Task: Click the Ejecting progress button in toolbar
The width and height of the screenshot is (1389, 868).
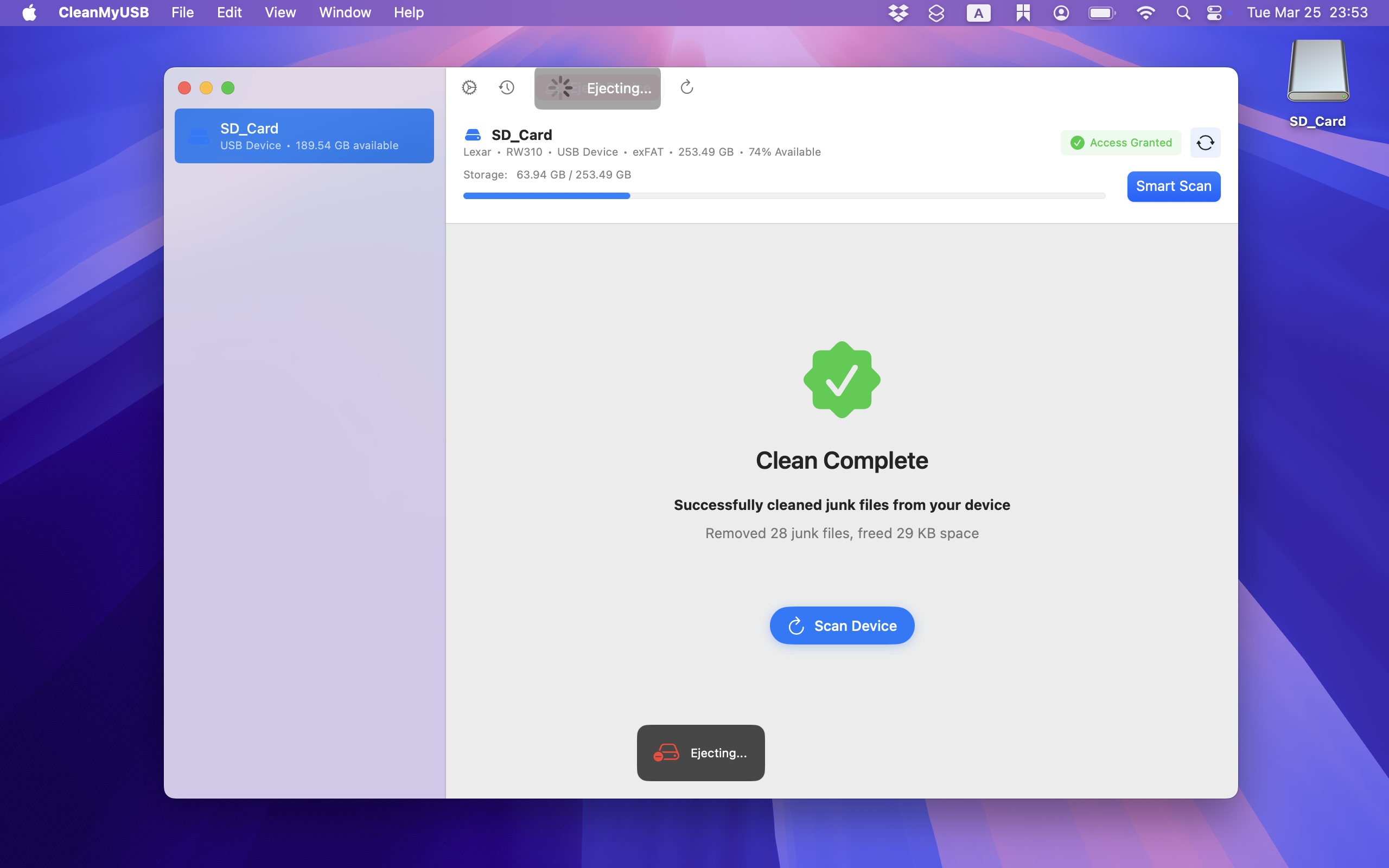Action: [x=597, y=88]
